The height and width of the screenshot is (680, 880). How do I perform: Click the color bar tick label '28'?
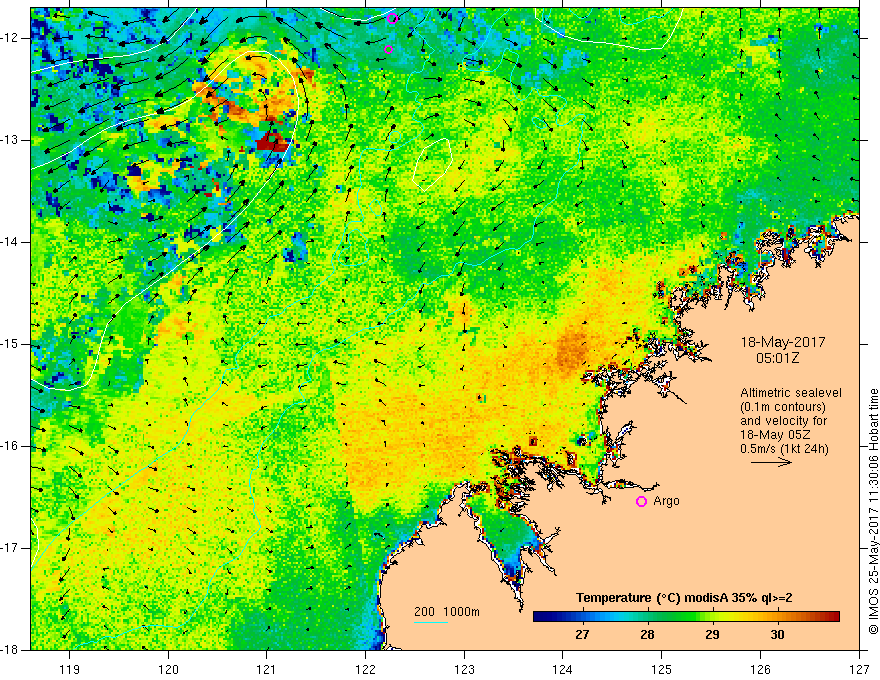point(647,635)
